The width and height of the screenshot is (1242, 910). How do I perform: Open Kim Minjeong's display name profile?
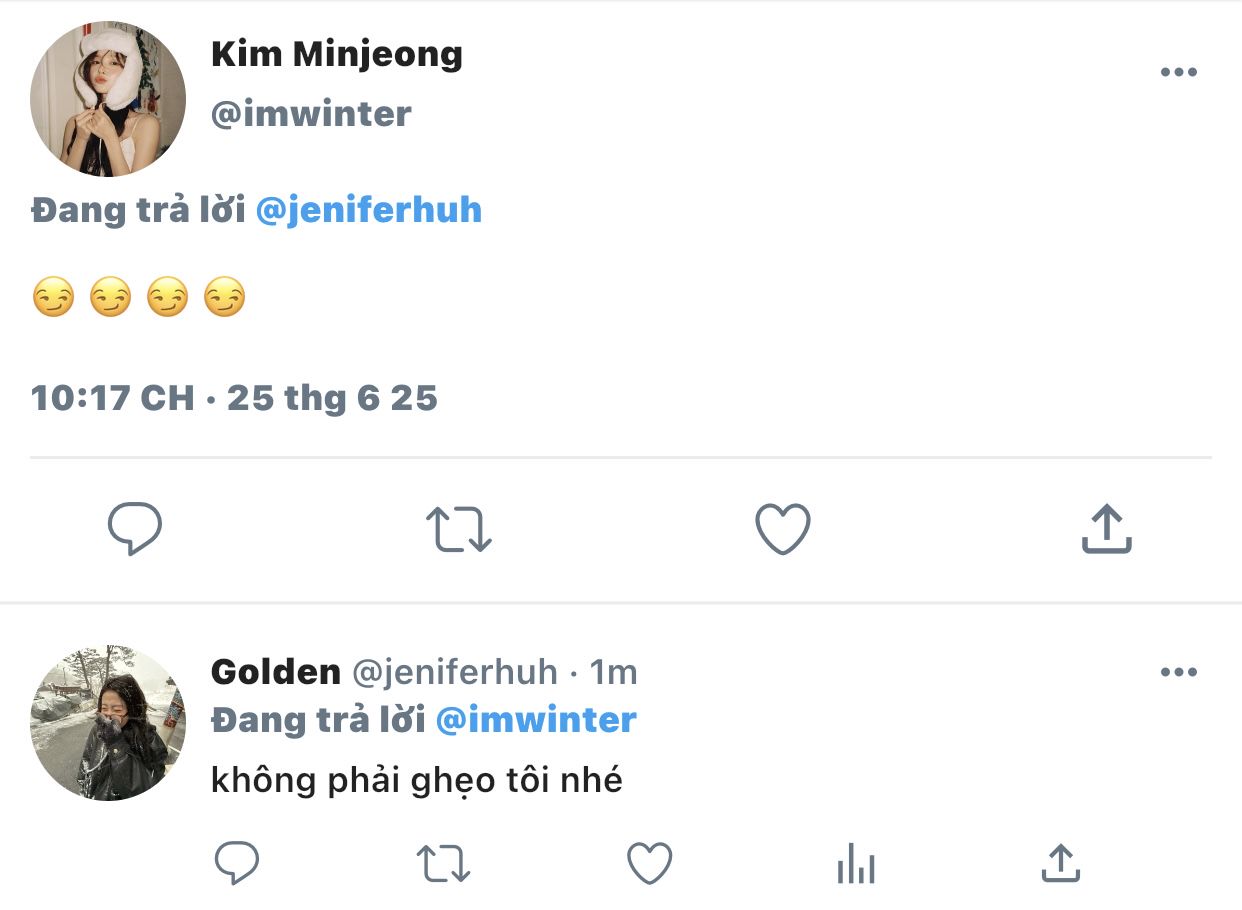tap(336, 55)
